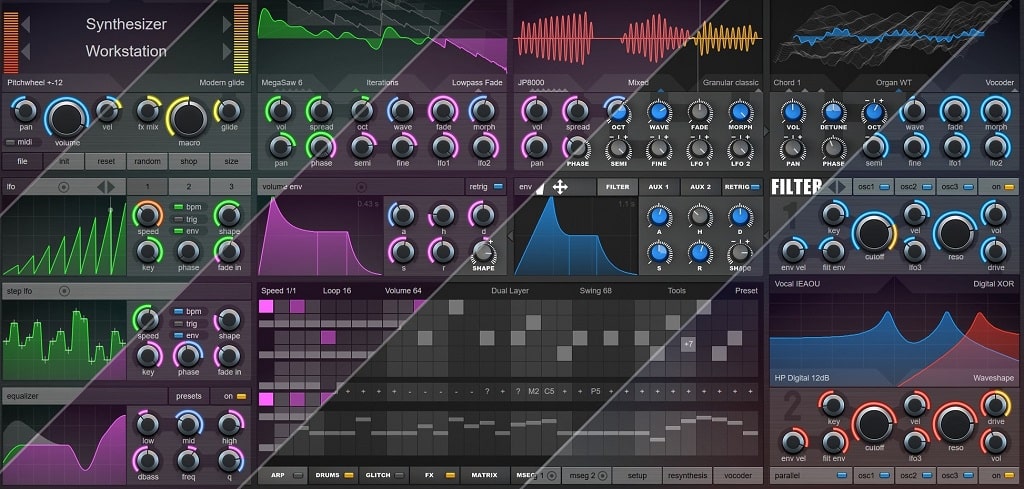Open the Pitchwheel +-12 dropdown
The width and height of the screenshot is (1024, 489).
[x=35, y=83]
